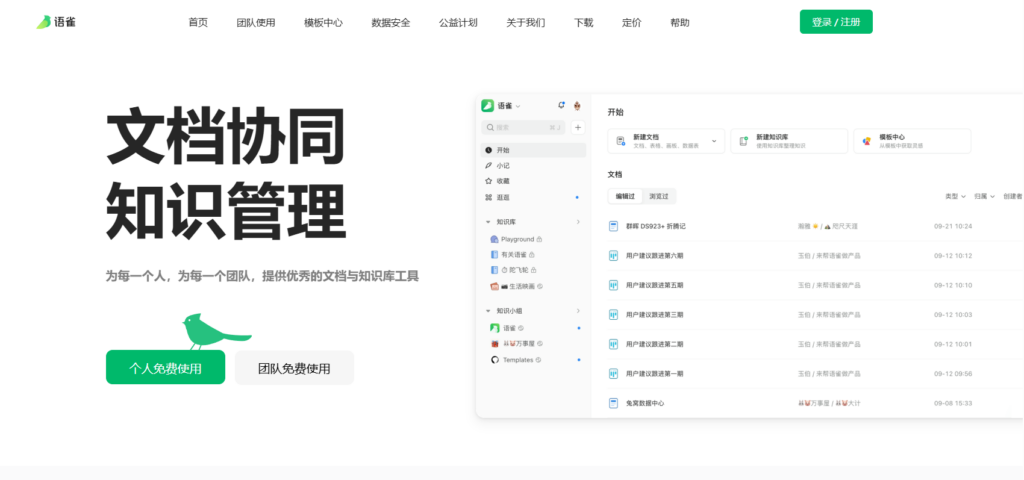Collapse the 知识库 section triangle
This screenshot has height=480, width=1024.
488,222
